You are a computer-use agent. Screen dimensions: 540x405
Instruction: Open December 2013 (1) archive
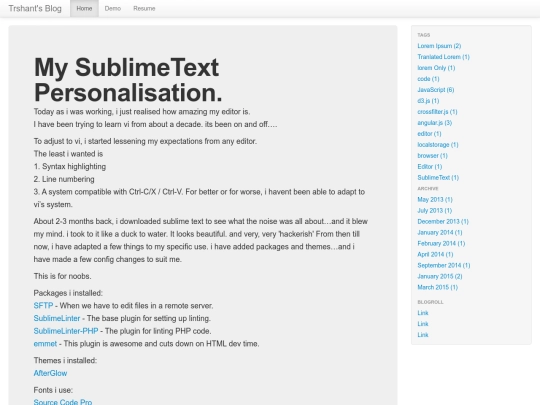(443, 221)
